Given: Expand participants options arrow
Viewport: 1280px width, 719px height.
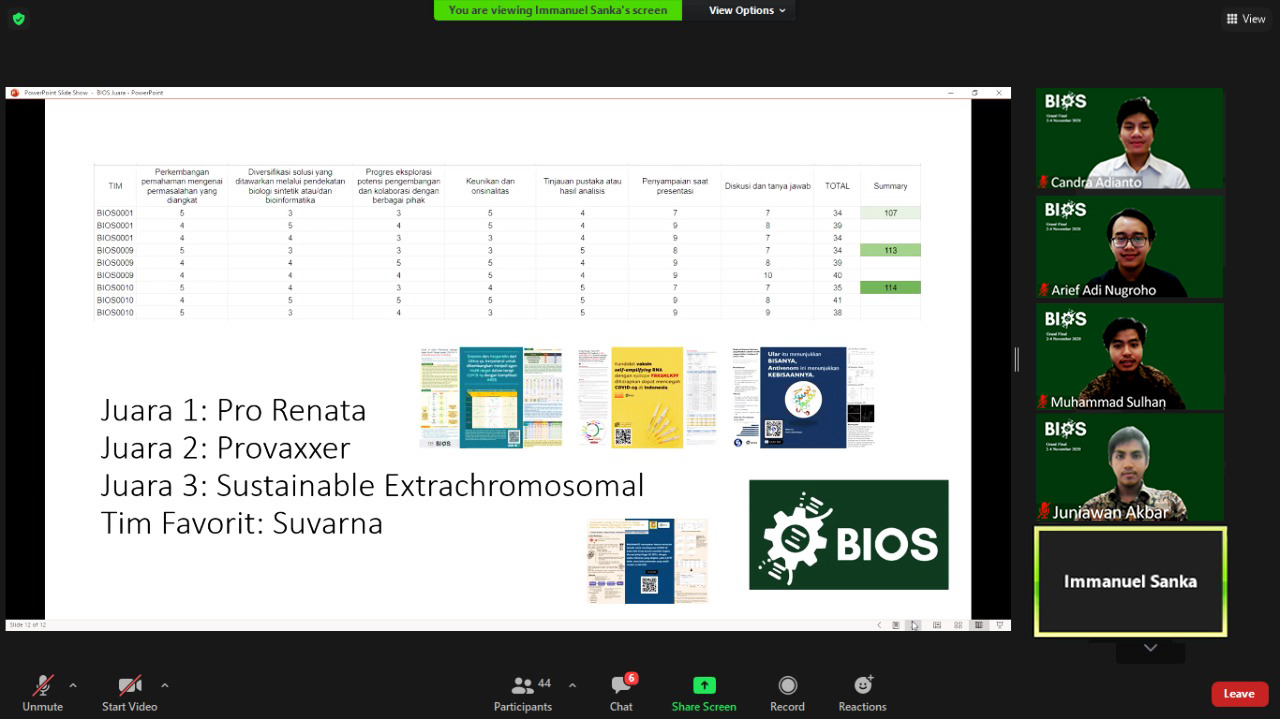Looking at the screenshot, I should pos(572,686).
